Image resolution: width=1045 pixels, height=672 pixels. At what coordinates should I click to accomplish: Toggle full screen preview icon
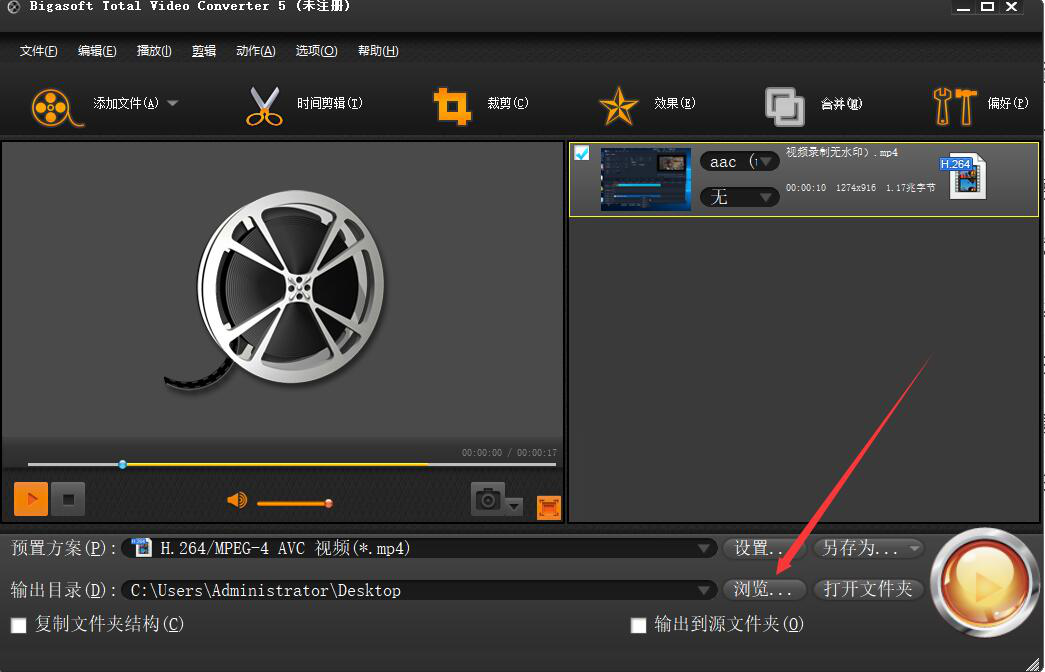pos(549,508)
